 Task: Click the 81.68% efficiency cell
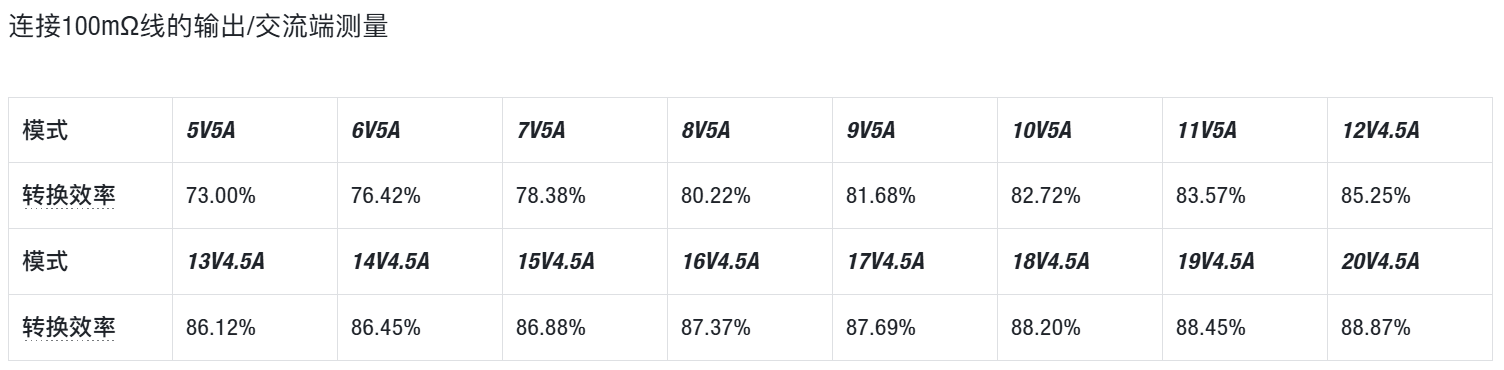[x=881, y=196]
